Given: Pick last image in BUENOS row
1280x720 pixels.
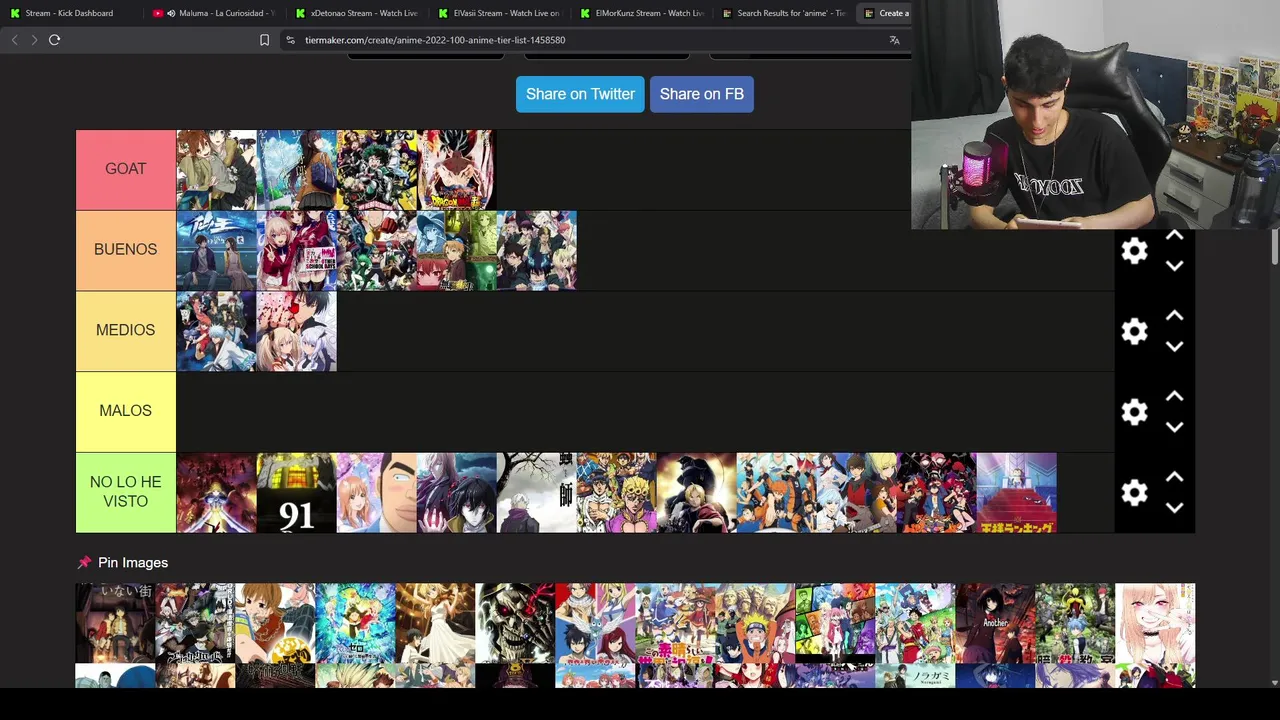Looking at the screenshot, I should 537,250.
